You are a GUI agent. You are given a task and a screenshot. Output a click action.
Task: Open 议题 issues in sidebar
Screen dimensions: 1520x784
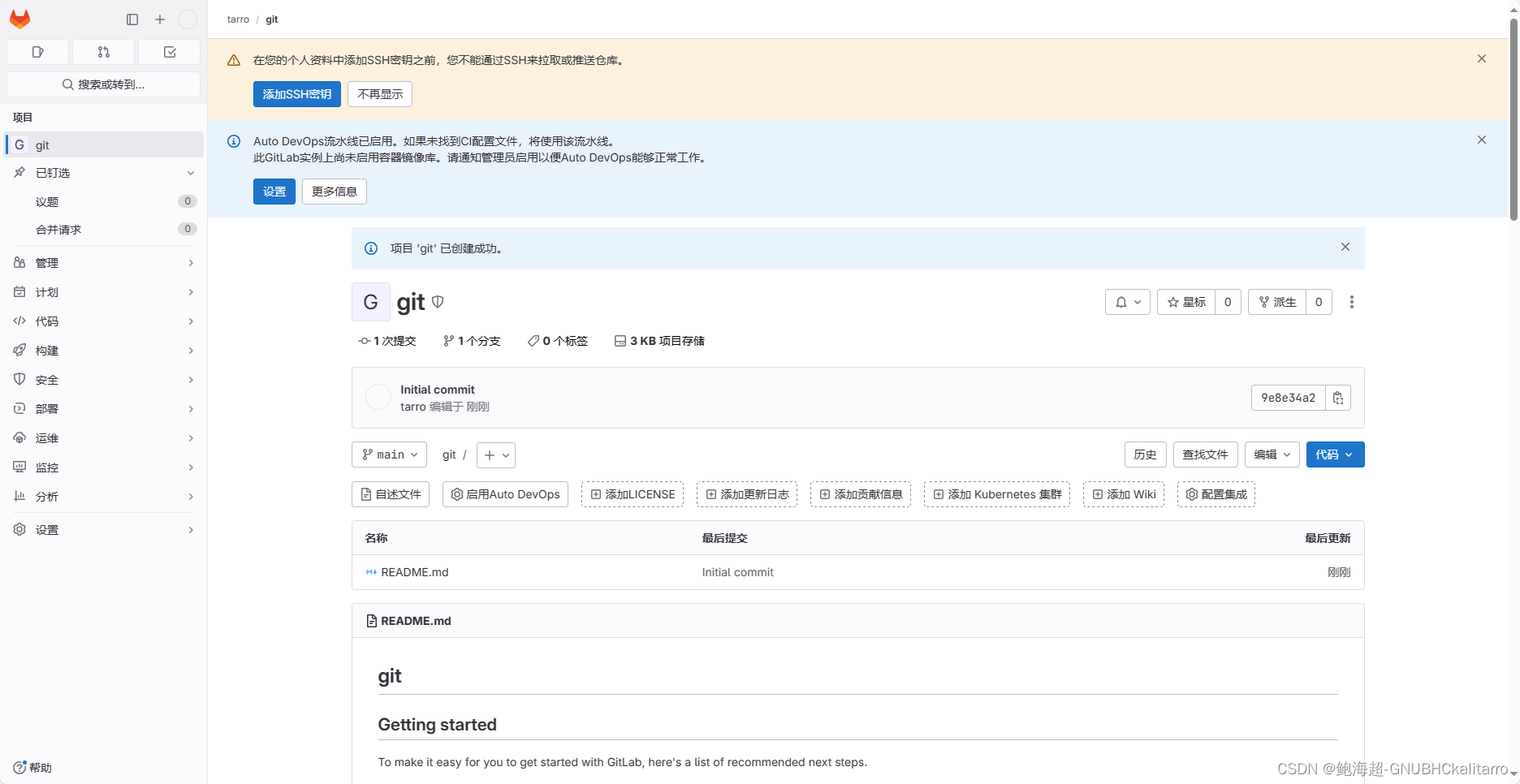coord(104,201)
